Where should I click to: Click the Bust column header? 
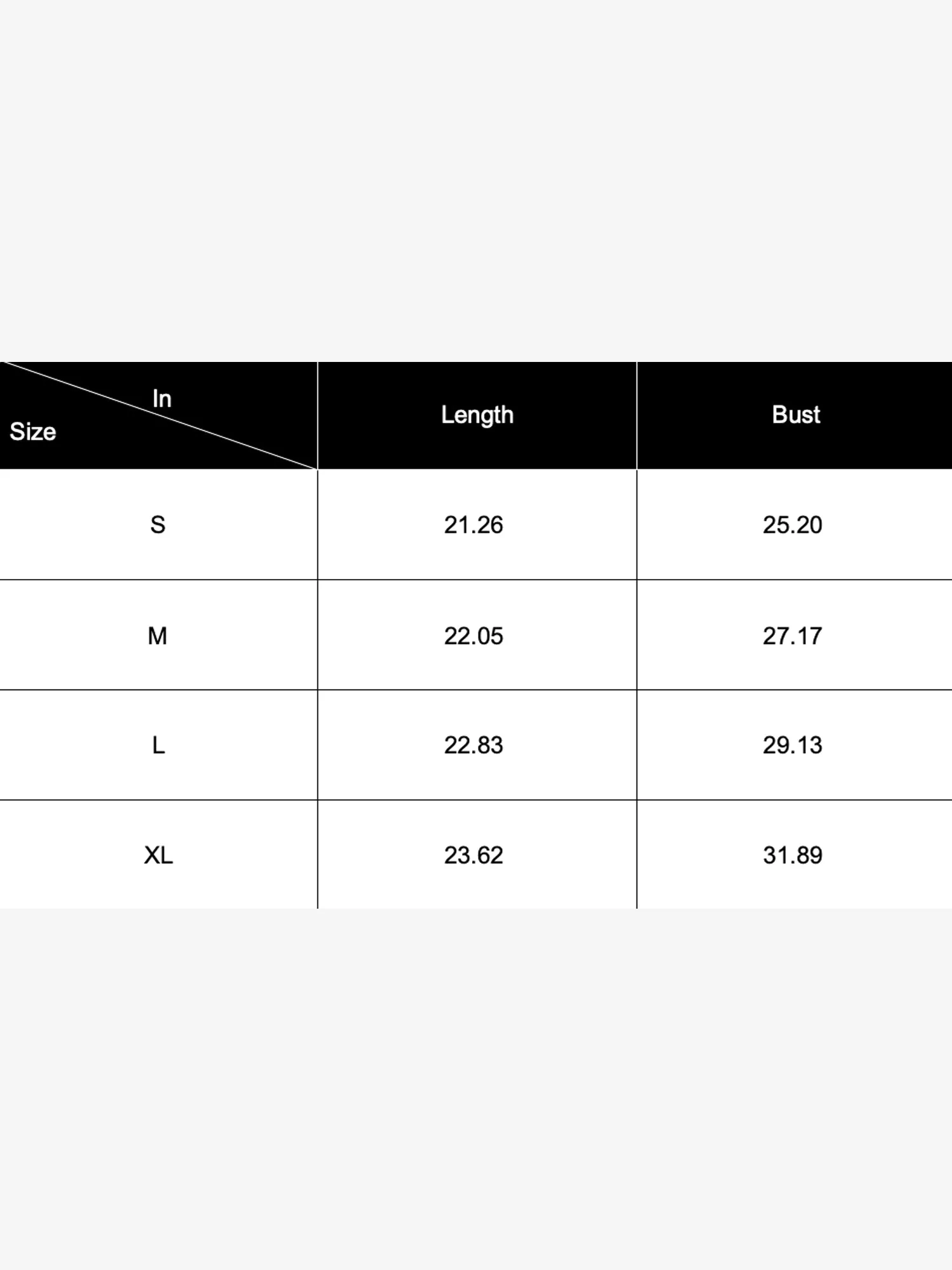click(796, 415)
